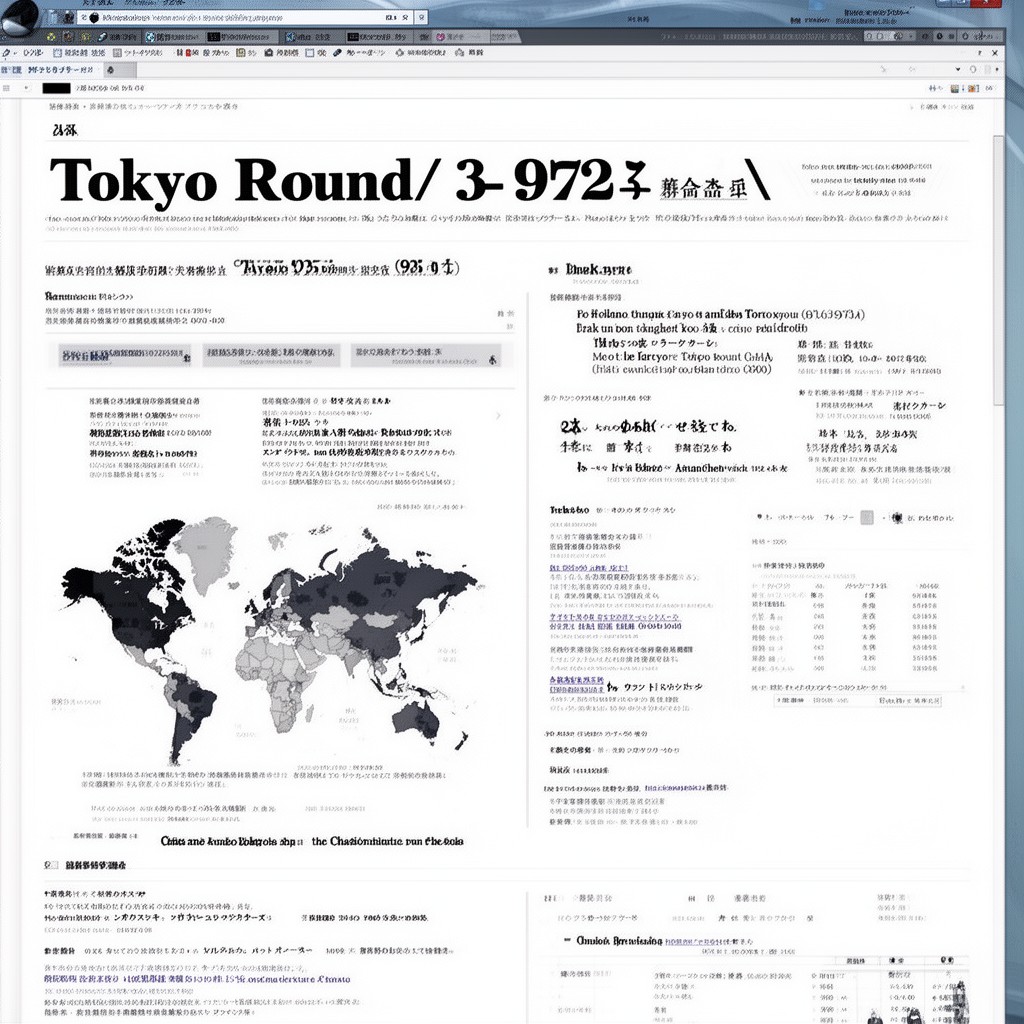Viewport: 1024px width, 1024px height.
Task: Click the black rectangle below the page tabs
Action: pyautogui.click(x=56, y=88)
